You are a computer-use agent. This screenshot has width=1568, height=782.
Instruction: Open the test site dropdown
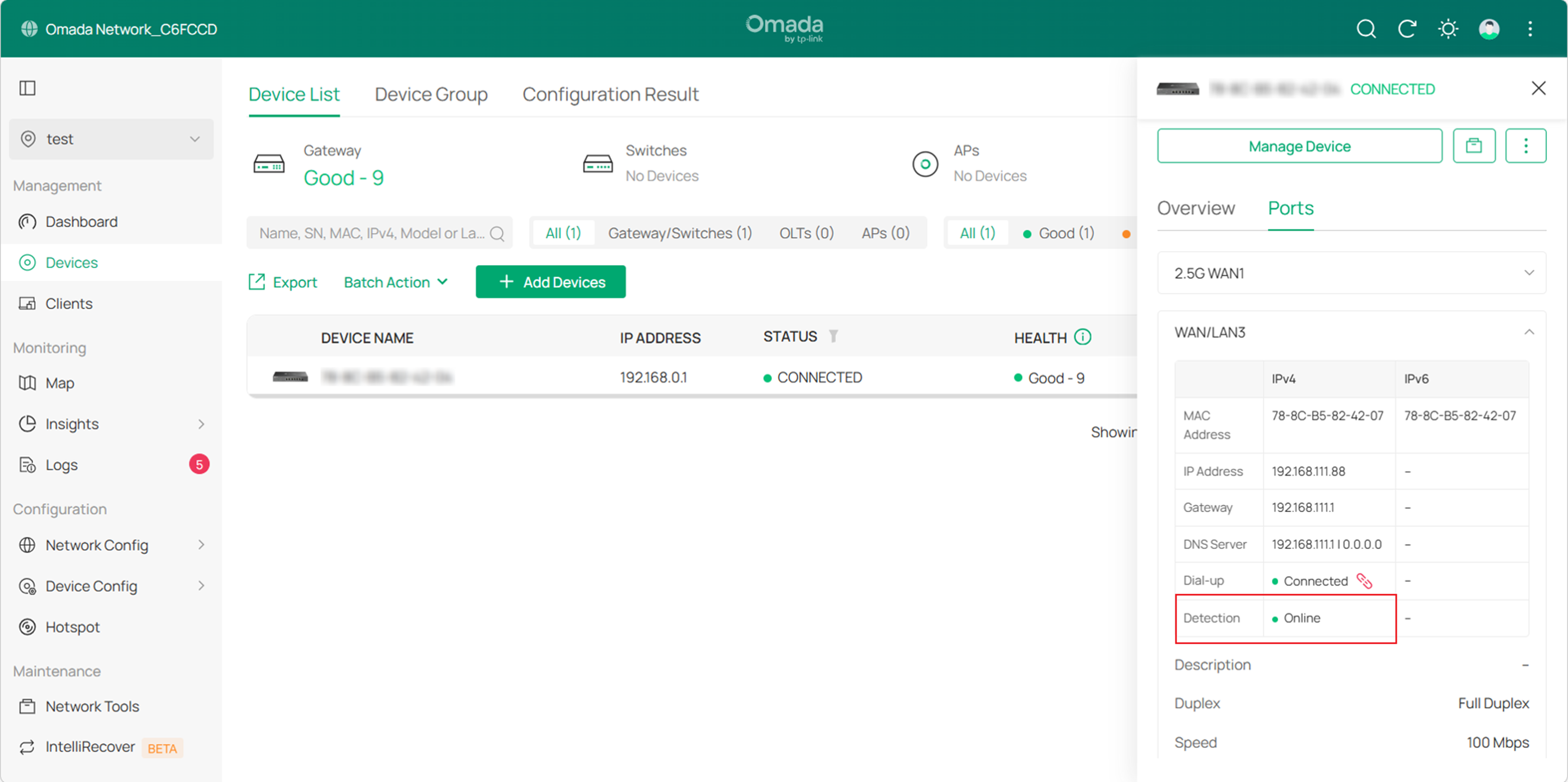point(112,139)
